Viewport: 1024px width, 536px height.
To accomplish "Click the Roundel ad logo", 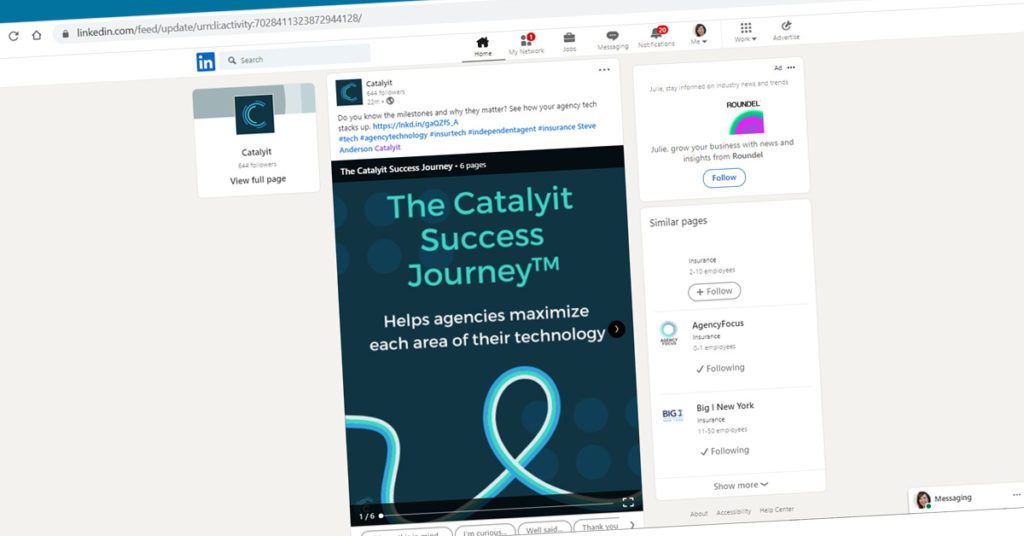I will pyautogui.click(x=746, y=118).
